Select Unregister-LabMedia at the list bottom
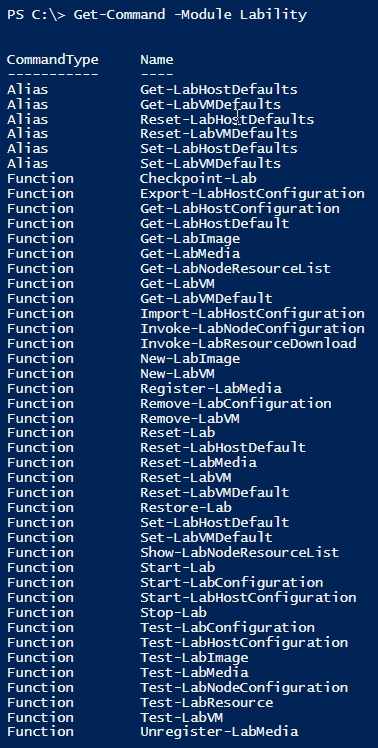 click(x=219, y=732)
